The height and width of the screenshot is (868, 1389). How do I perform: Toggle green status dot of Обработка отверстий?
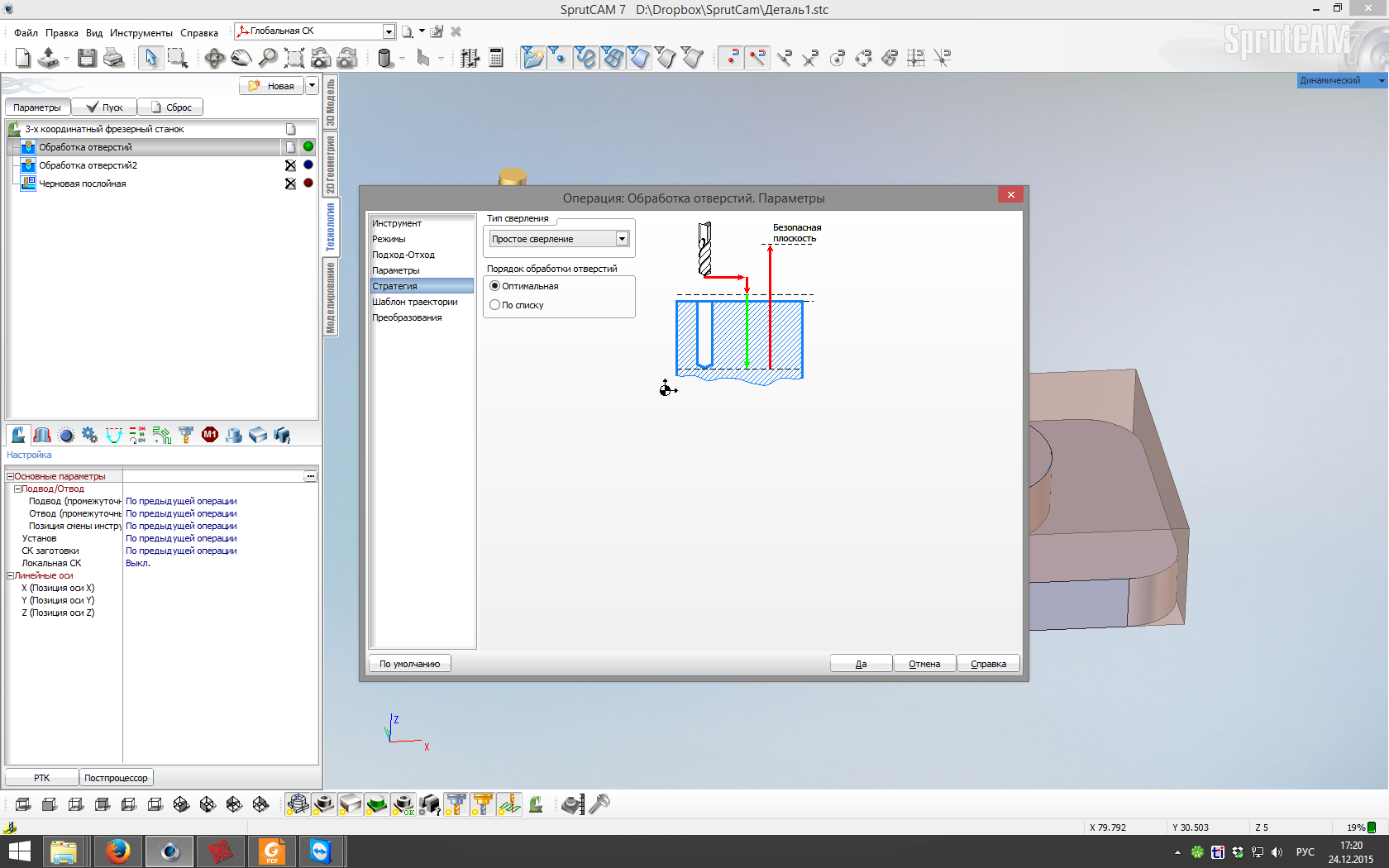(308, 147)
